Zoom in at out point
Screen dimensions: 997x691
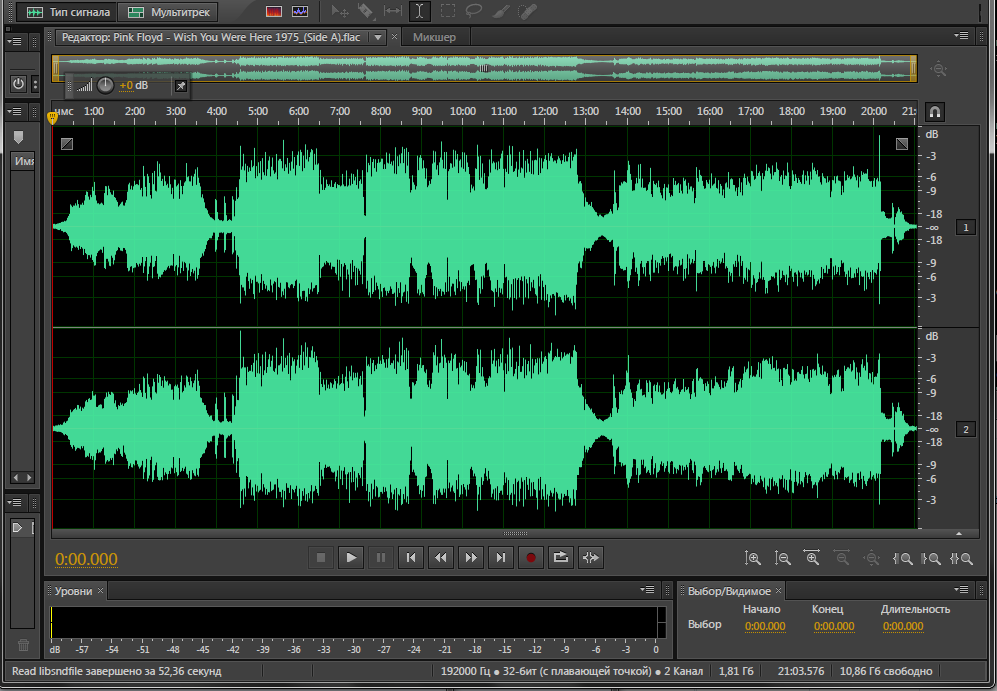(x=931, y=558)
